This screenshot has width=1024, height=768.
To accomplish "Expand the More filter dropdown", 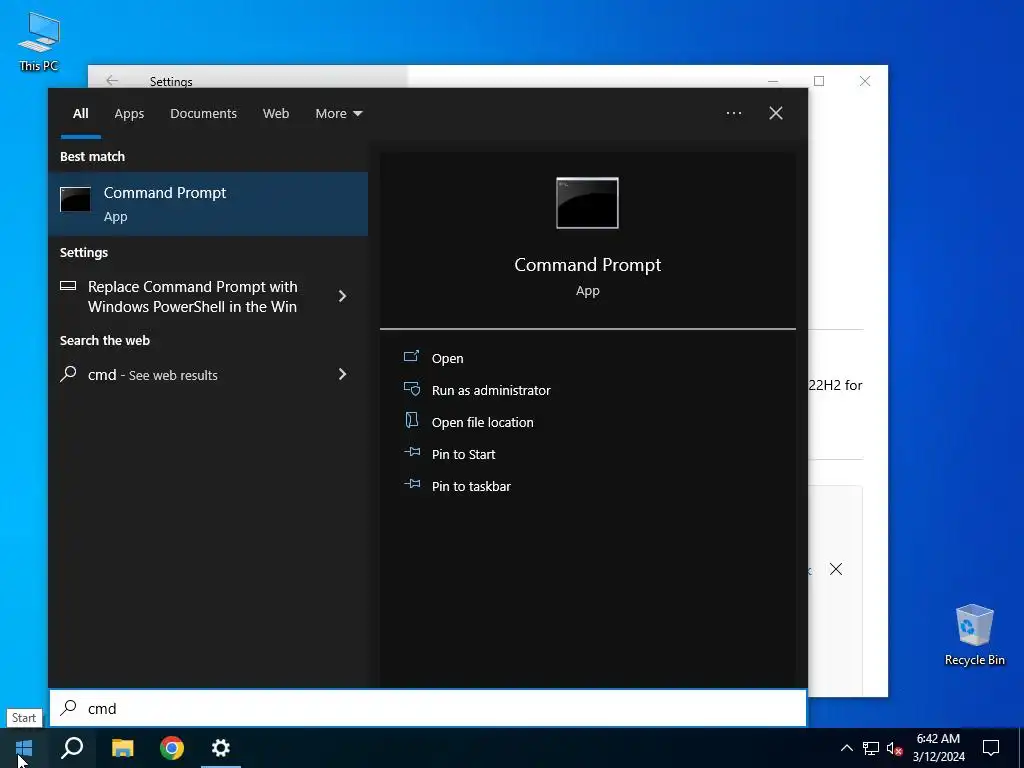I will point(338,114).
